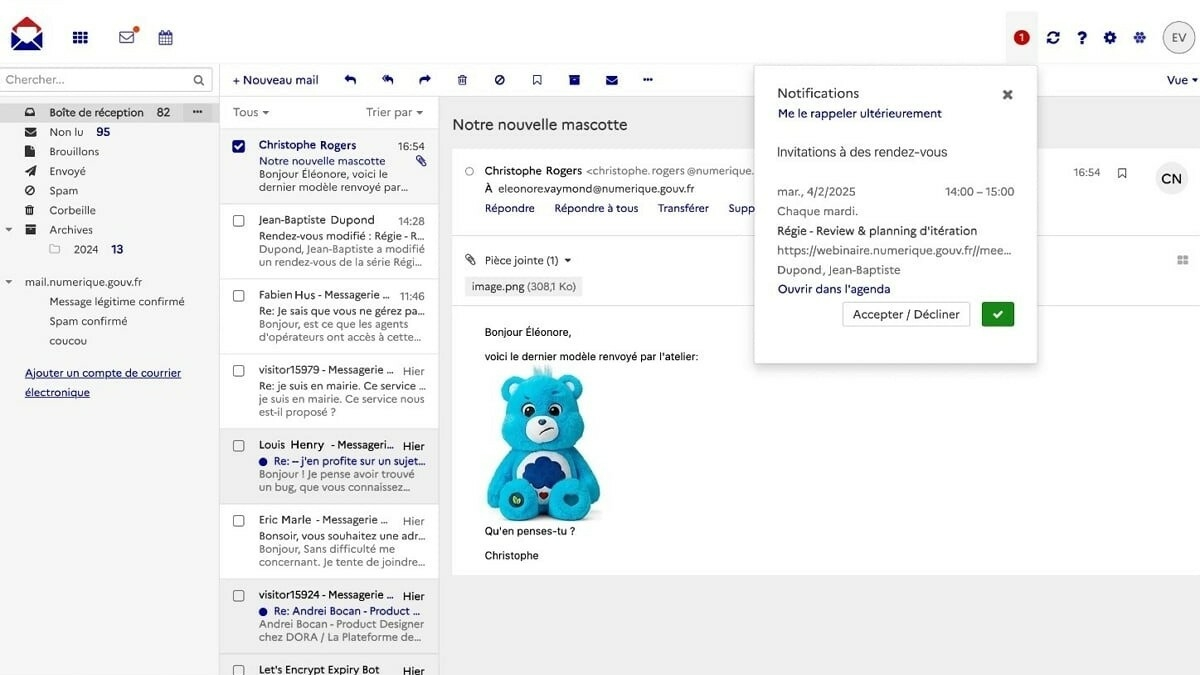Image resolution: width=1200 pixels, height=675 pixels.
Task: Expand the "Pièce jointe (1)" dropdown
Action: click(527, 260)
